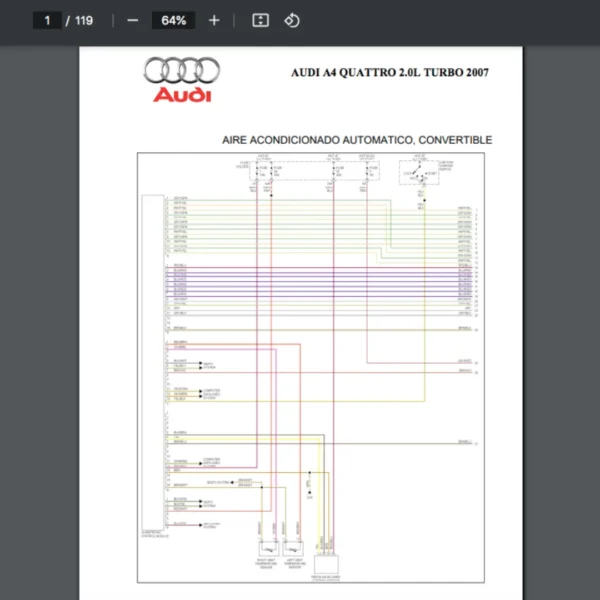This screenshot has width=600, height=600.
Task: Rotate the document counterclockwise
Action: point(292,20)
